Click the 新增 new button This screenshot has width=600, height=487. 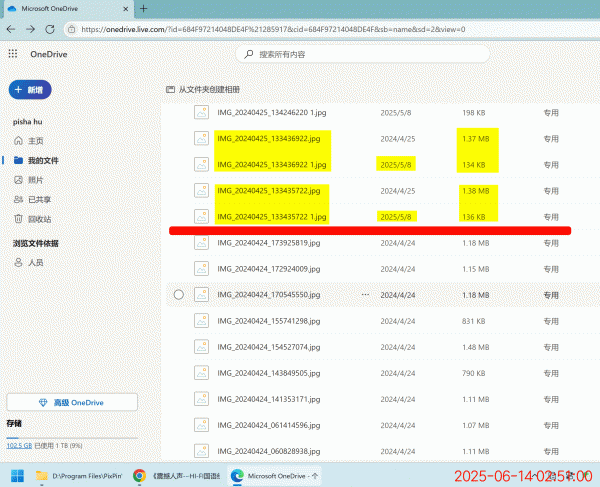click(30, 90)
